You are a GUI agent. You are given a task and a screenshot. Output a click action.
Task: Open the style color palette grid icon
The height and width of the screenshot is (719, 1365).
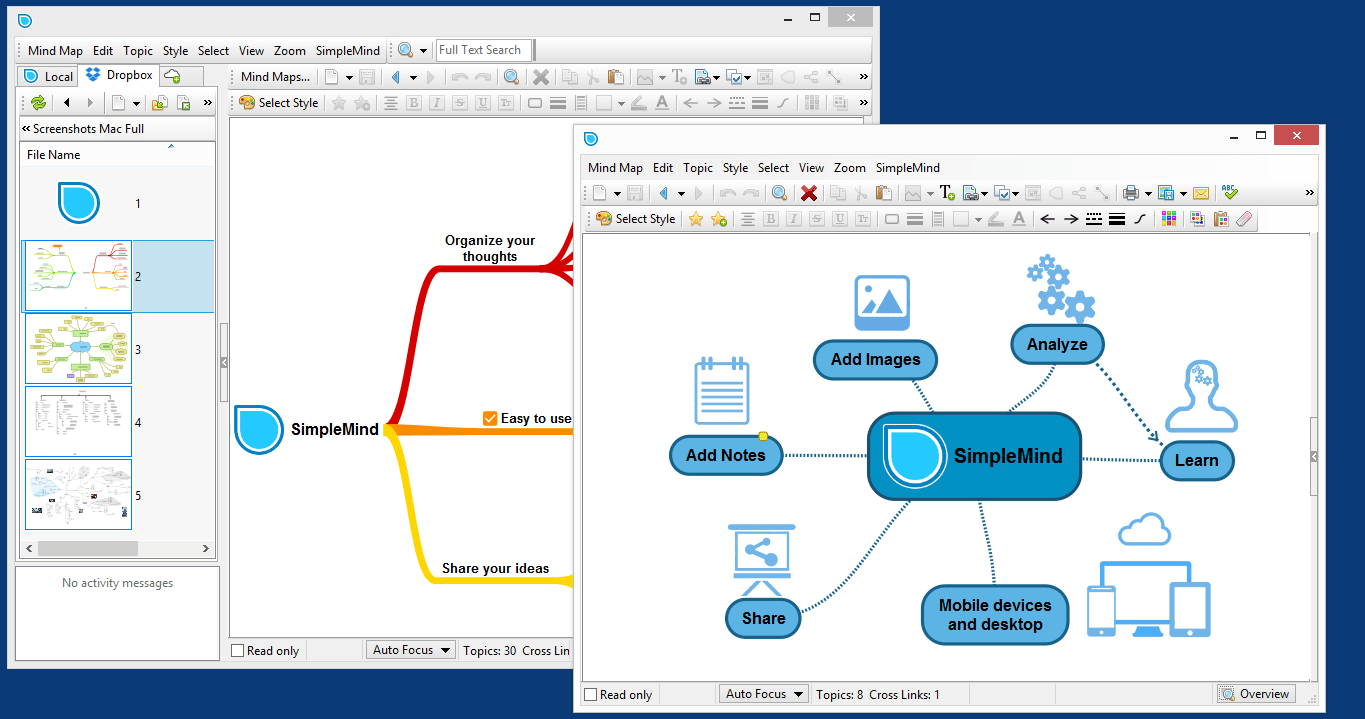pos(1168,219)
